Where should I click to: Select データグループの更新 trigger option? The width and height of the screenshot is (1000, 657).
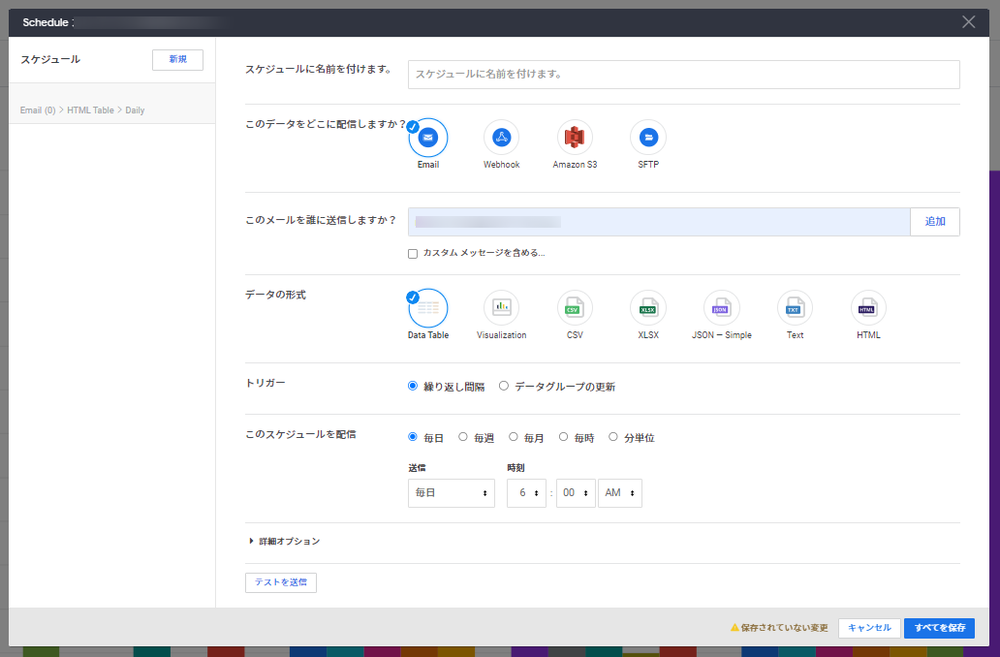(504, 386)
